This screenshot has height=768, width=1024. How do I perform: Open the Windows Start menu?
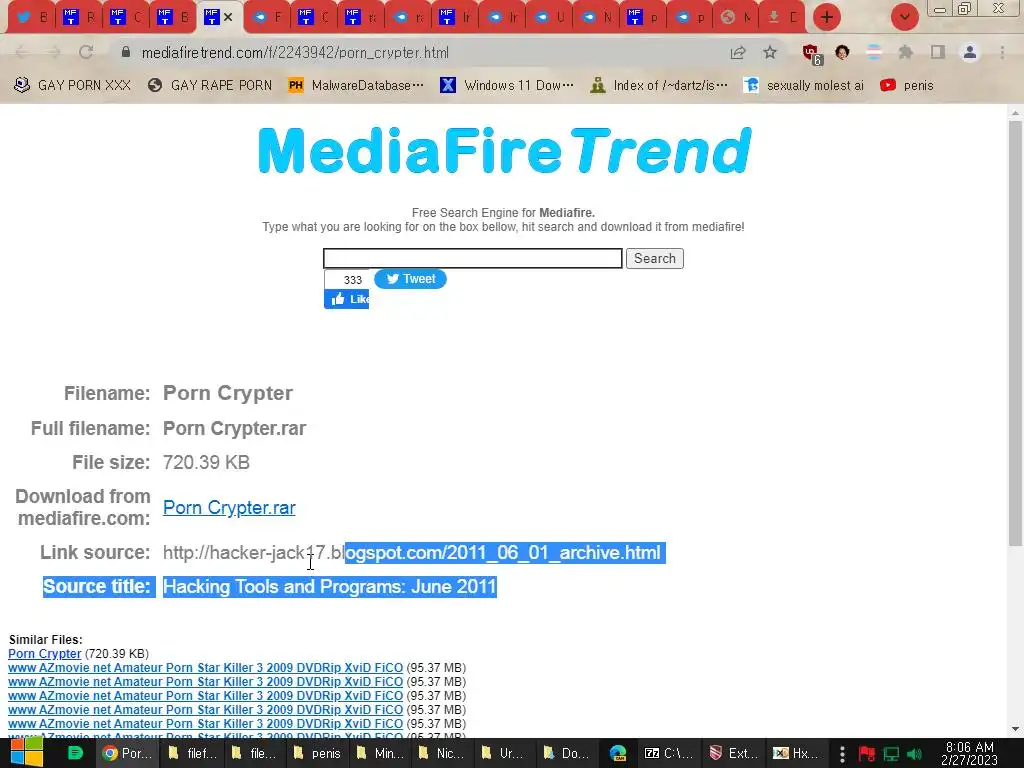(26, 753)
